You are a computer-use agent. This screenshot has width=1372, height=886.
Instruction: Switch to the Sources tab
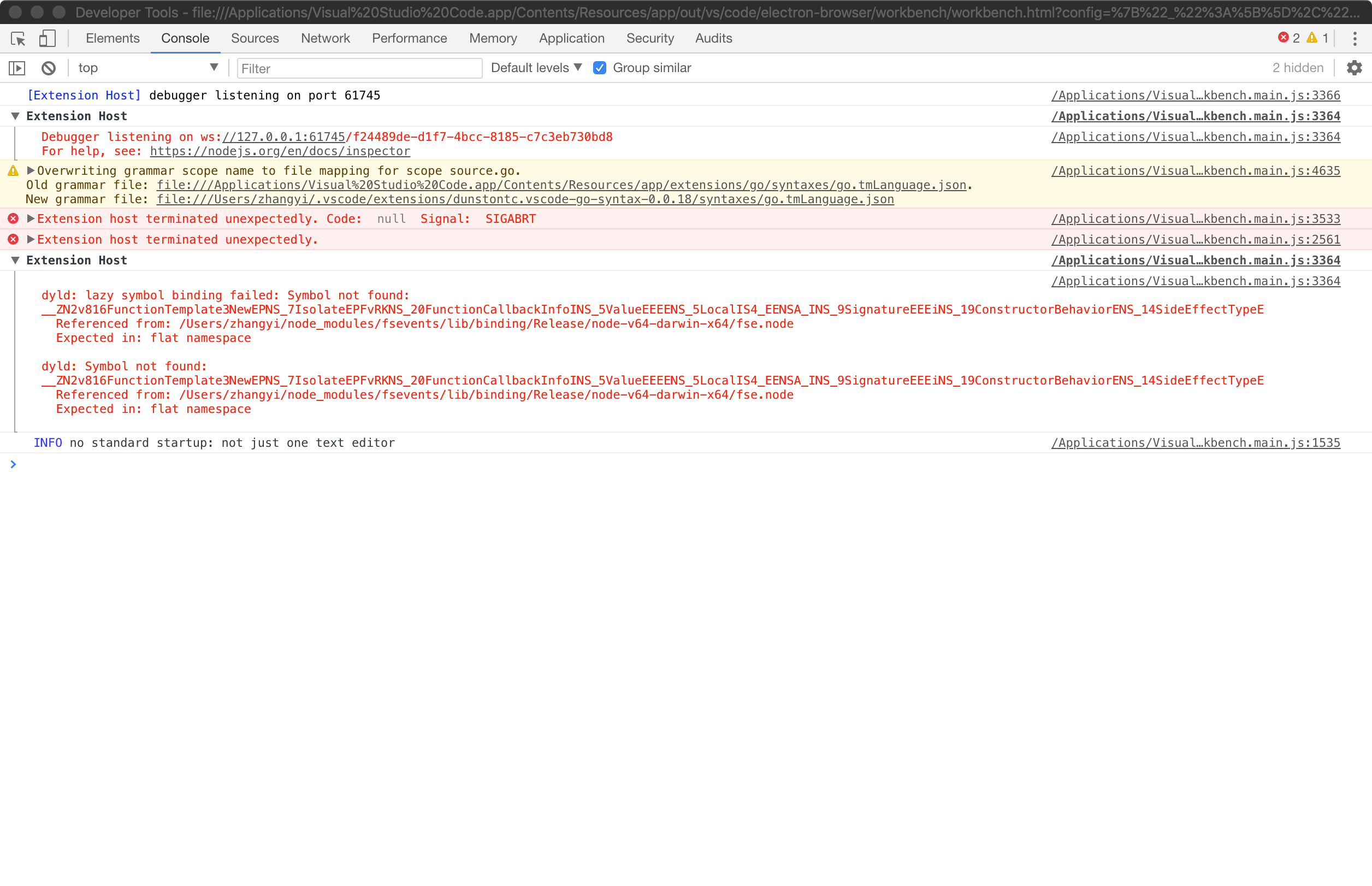tap(255, 38)
